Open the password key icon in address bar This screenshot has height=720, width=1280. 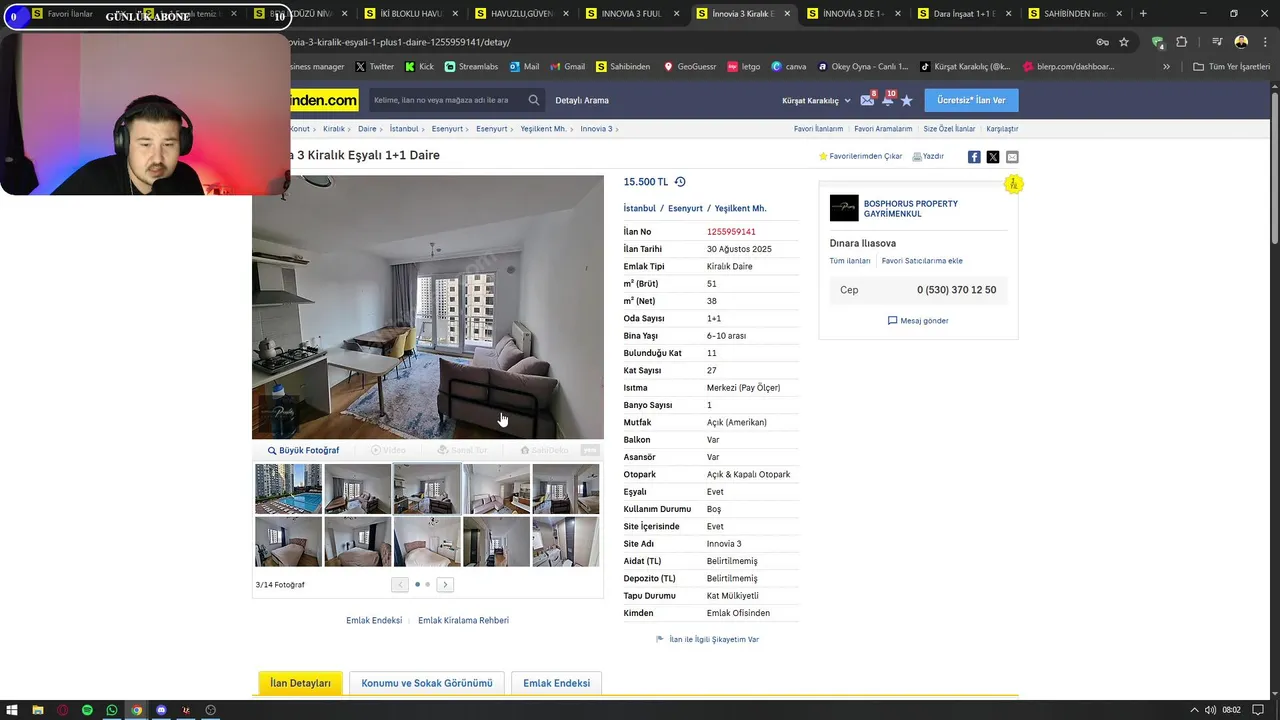point(1102,42)
